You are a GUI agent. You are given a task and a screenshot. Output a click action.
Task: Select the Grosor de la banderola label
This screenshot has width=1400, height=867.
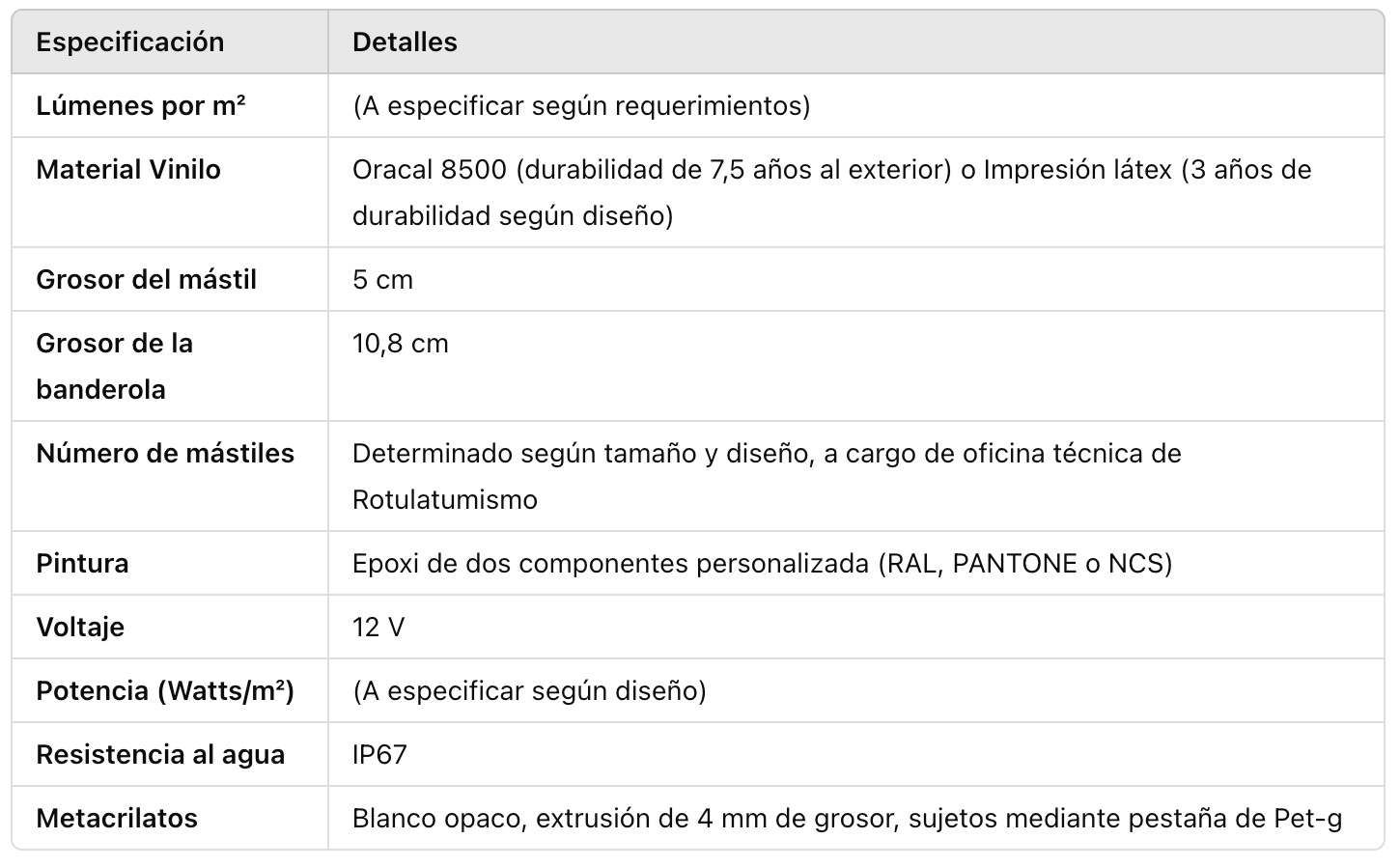point(115,366)
